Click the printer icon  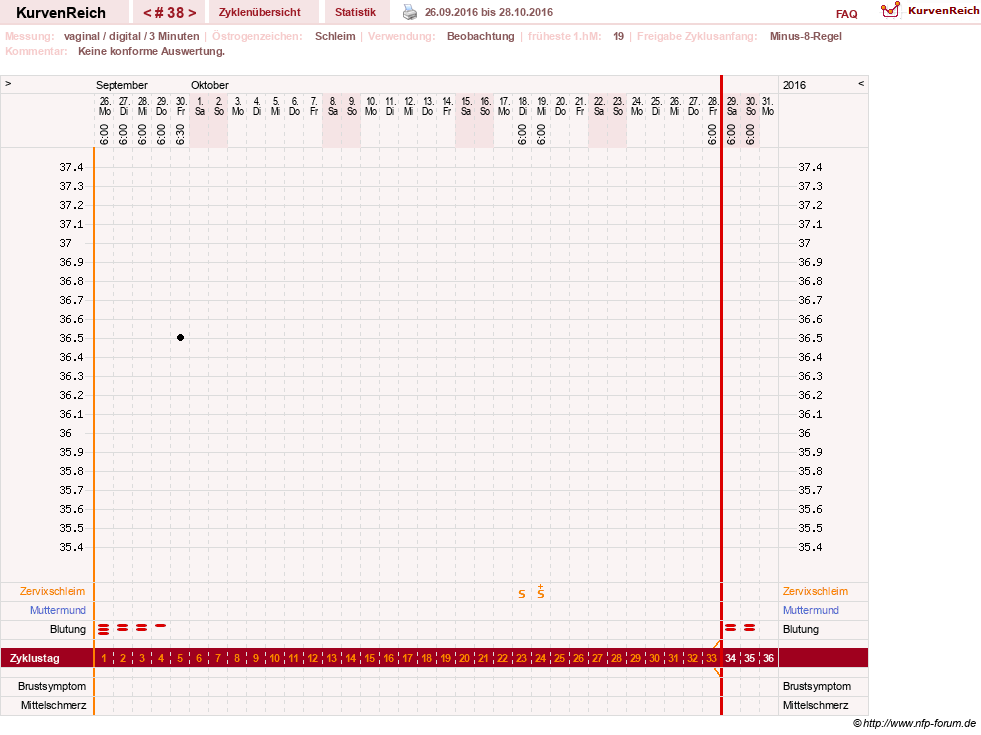pos(410,12)
